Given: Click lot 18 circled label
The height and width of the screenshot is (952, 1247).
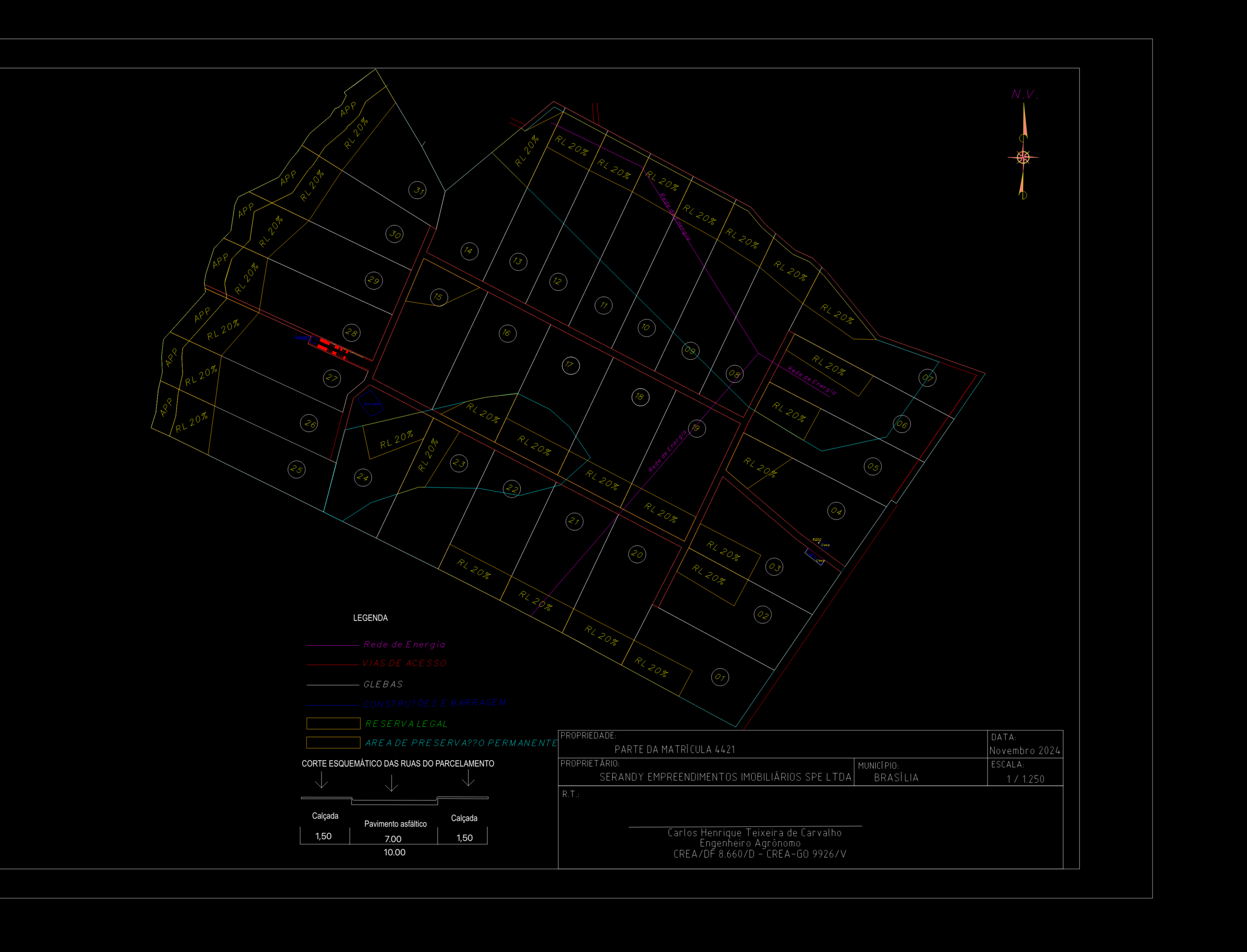Looking at the screenshot, I should click(641, 397).
